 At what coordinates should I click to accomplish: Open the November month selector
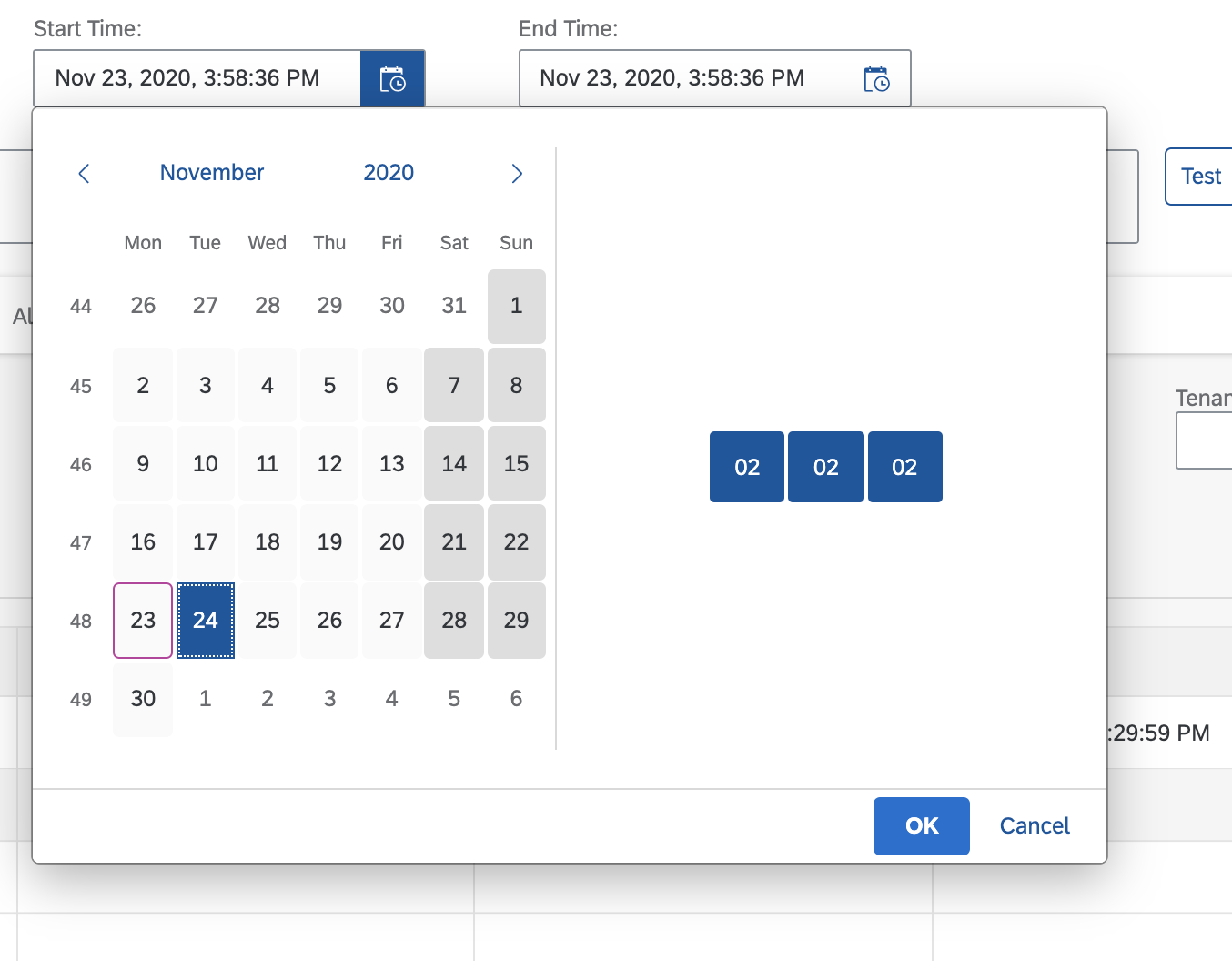pyautogui.click(x=211, y=172)
